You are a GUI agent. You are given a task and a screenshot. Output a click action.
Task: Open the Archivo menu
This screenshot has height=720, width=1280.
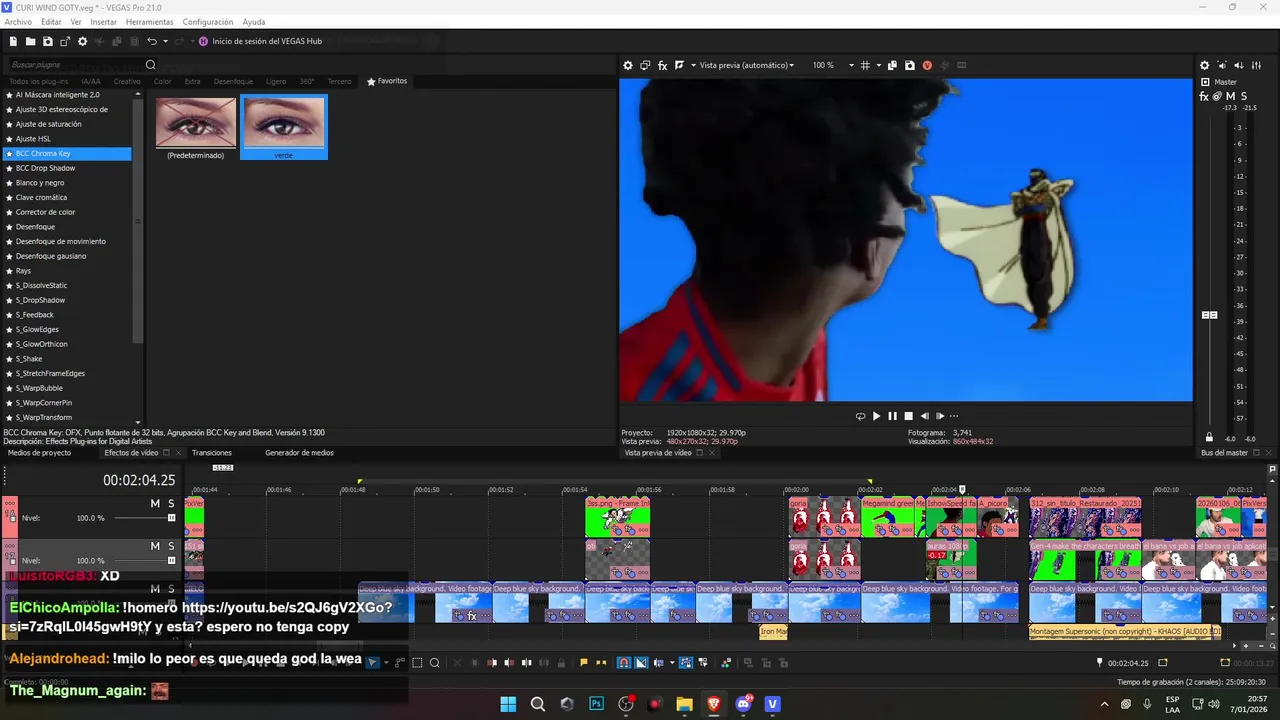pos(18,22)
